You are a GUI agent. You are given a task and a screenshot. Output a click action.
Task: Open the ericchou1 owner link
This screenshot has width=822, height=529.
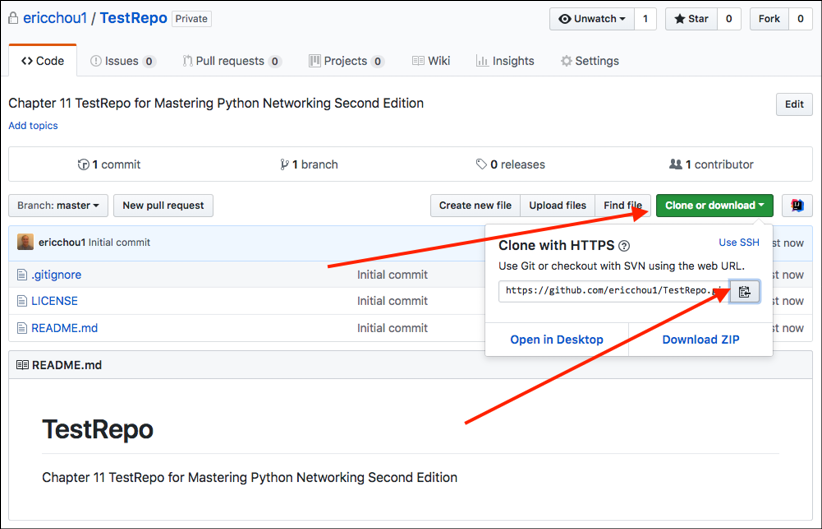click(x=55, y=18)
